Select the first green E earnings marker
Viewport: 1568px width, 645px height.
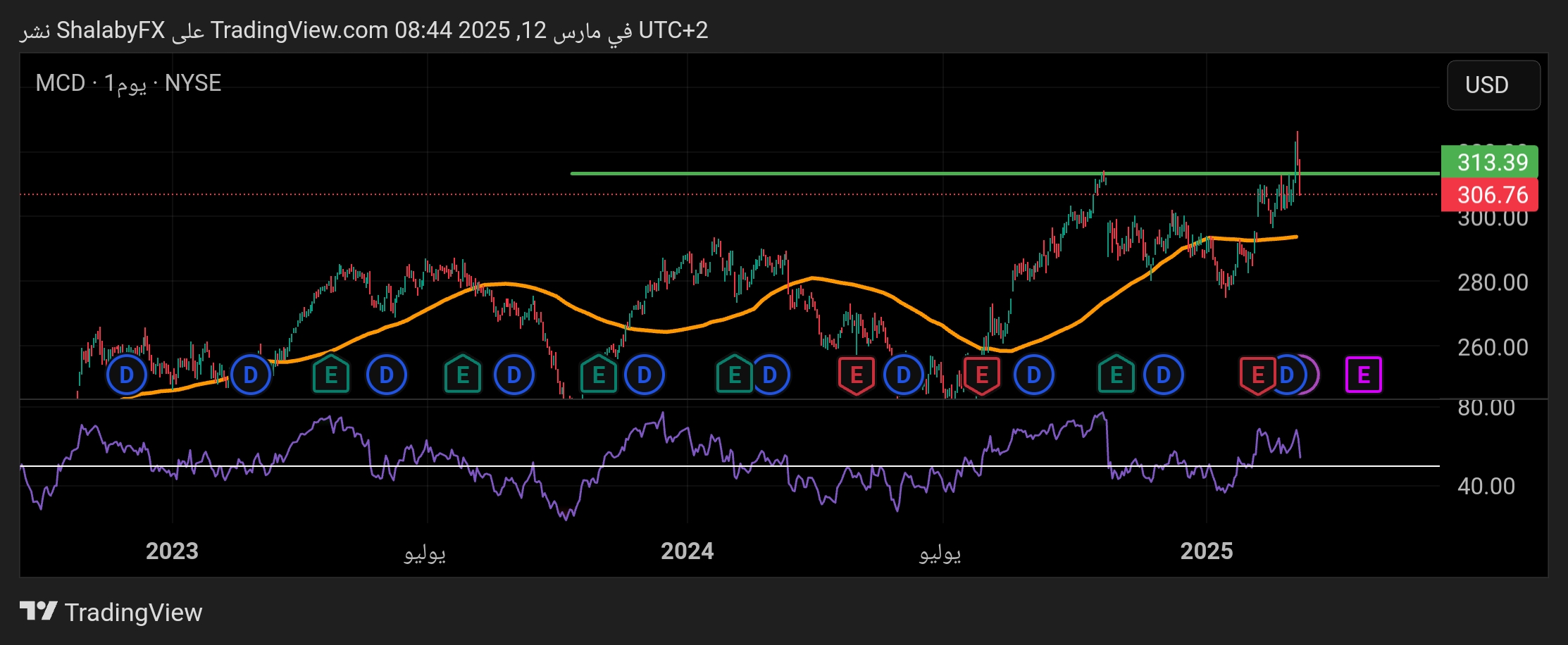click(x=331, y=375)
